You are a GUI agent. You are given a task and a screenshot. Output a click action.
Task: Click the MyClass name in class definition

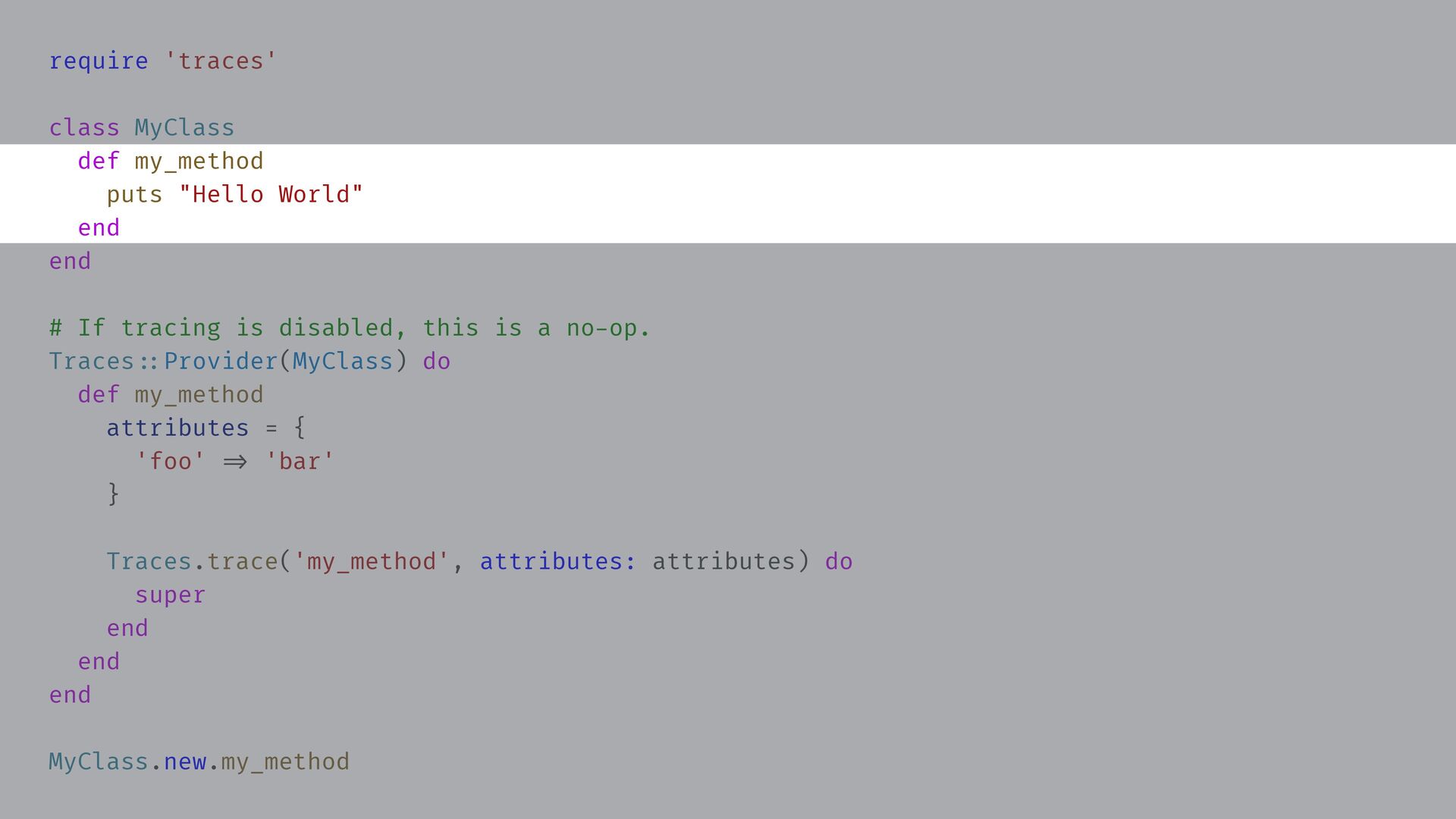[184, 127]
